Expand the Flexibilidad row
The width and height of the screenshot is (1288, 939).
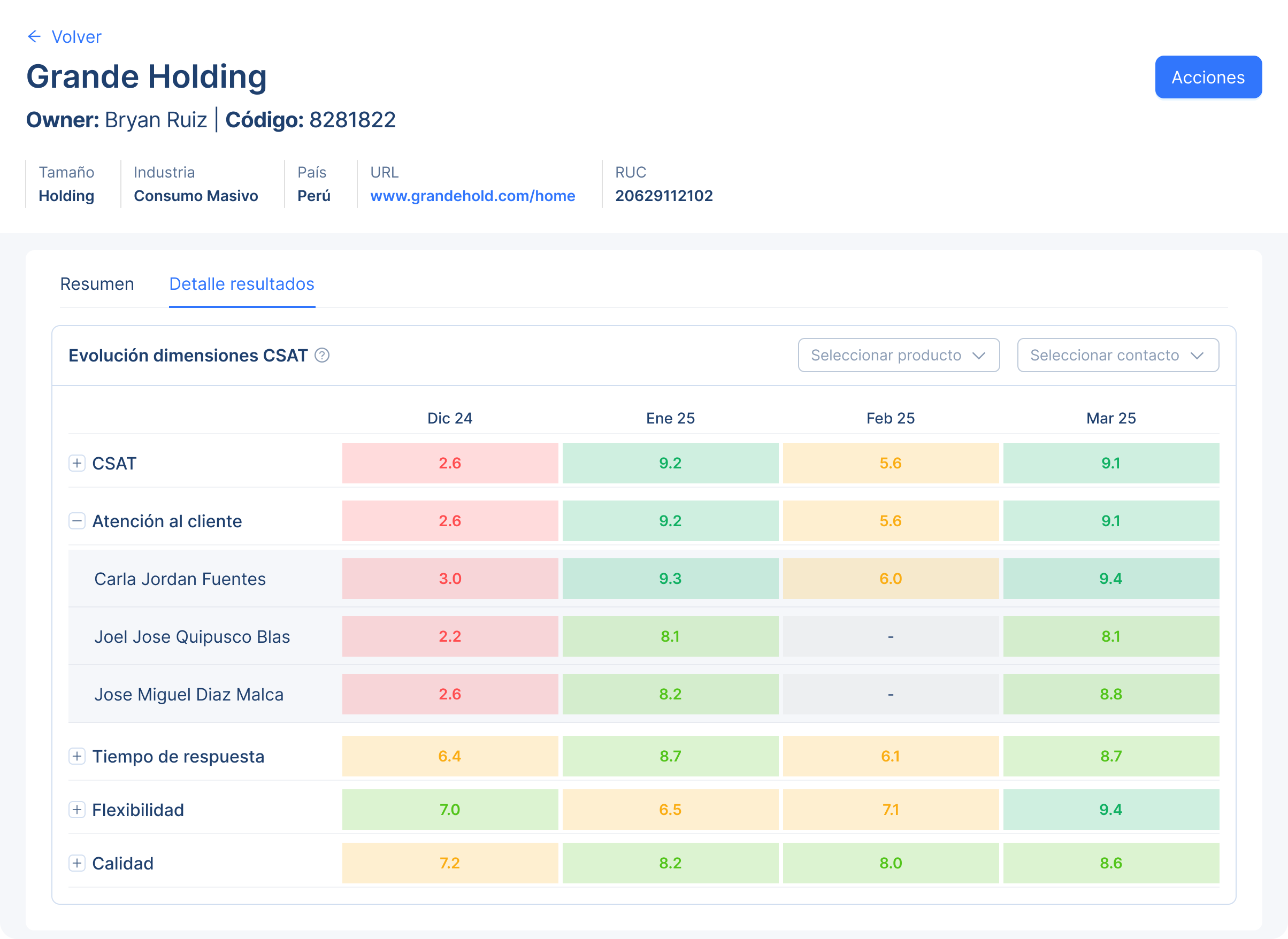click(76, 810)
